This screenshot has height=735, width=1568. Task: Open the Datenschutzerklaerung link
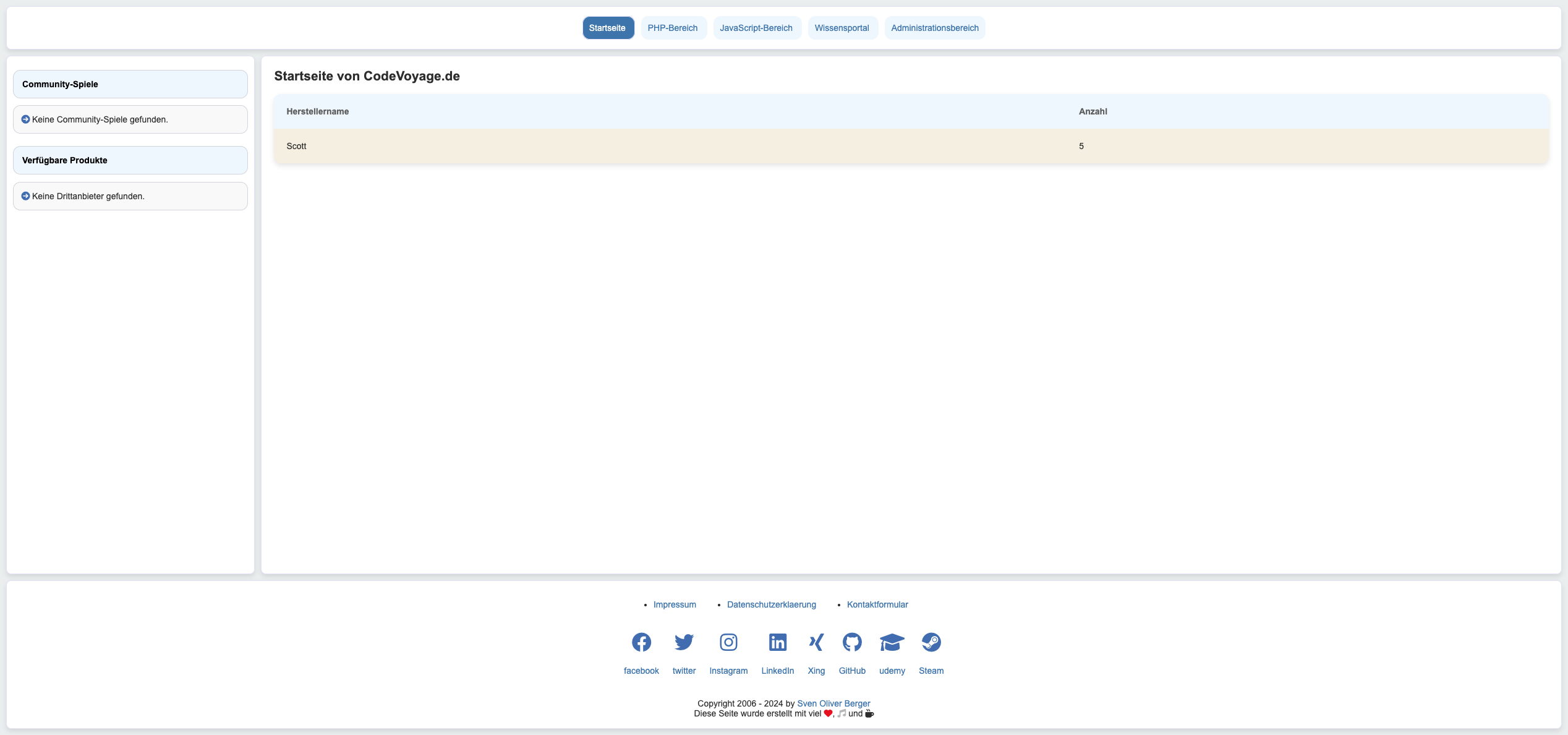click(771, 604)
